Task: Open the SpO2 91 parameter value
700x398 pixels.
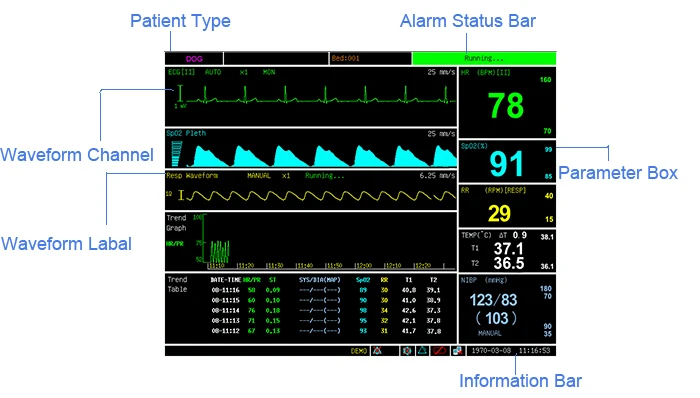Action: [x=506, y=164]
